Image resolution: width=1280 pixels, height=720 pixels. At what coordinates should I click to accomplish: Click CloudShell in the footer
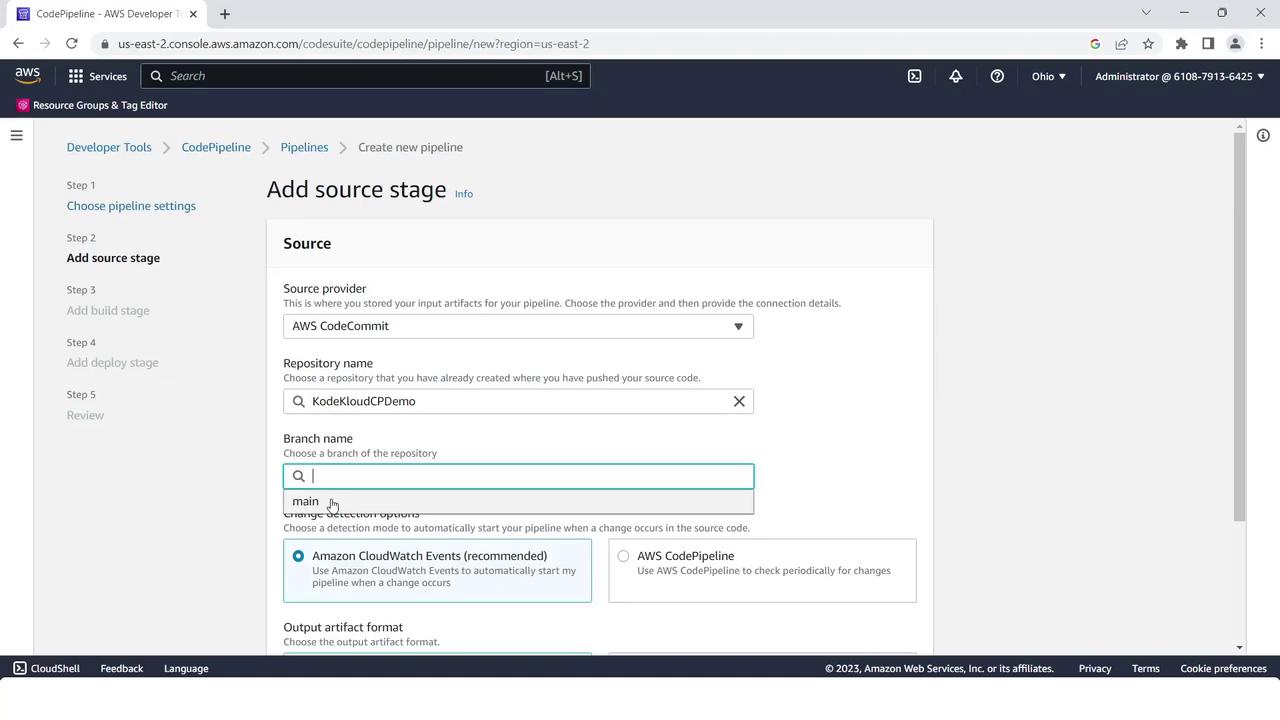tap(55, 668)
